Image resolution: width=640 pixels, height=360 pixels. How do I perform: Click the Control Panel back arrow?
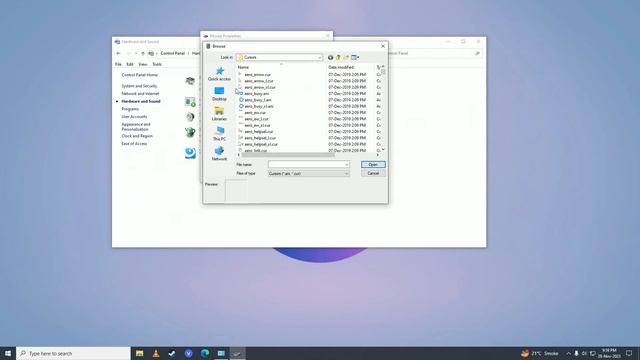coord(118,53)
